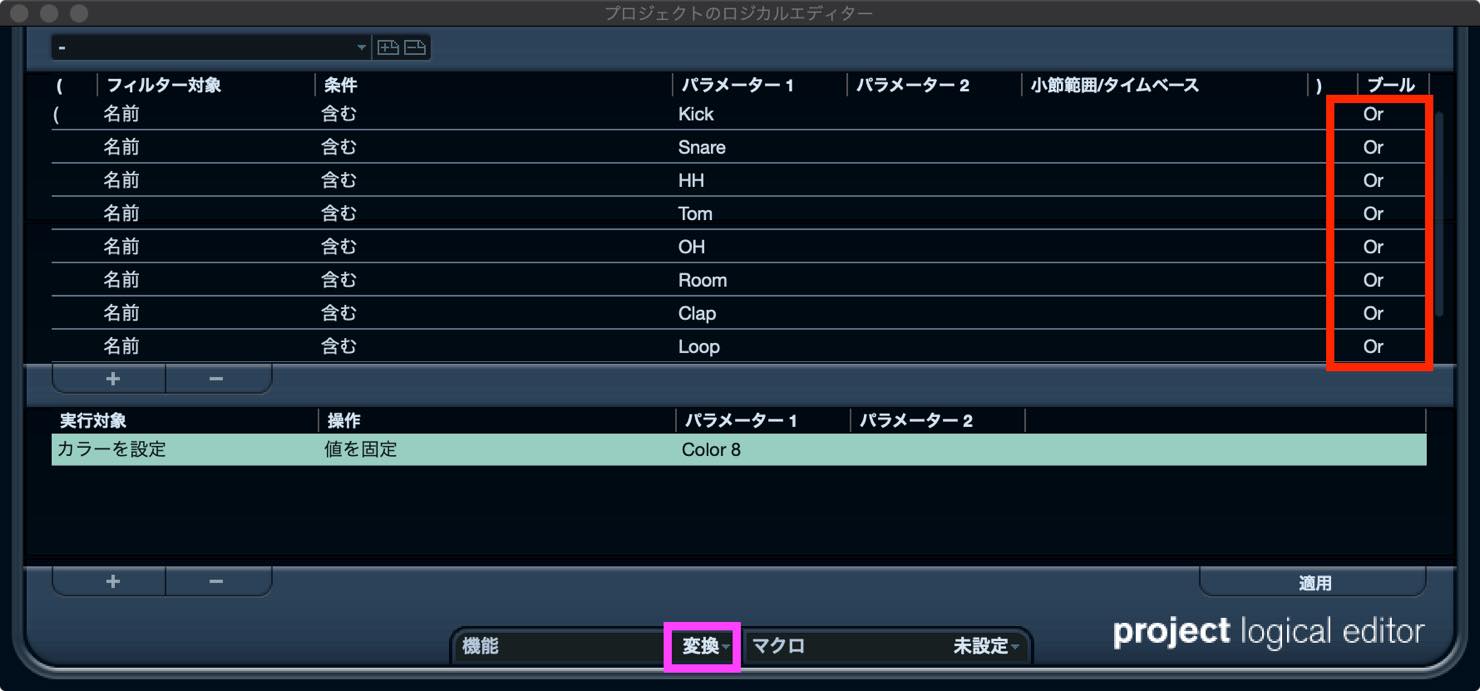Click the filter list vertical scrollbar
The height and width of the screenshot is (691, 1480).
[x=1439, y=215]
